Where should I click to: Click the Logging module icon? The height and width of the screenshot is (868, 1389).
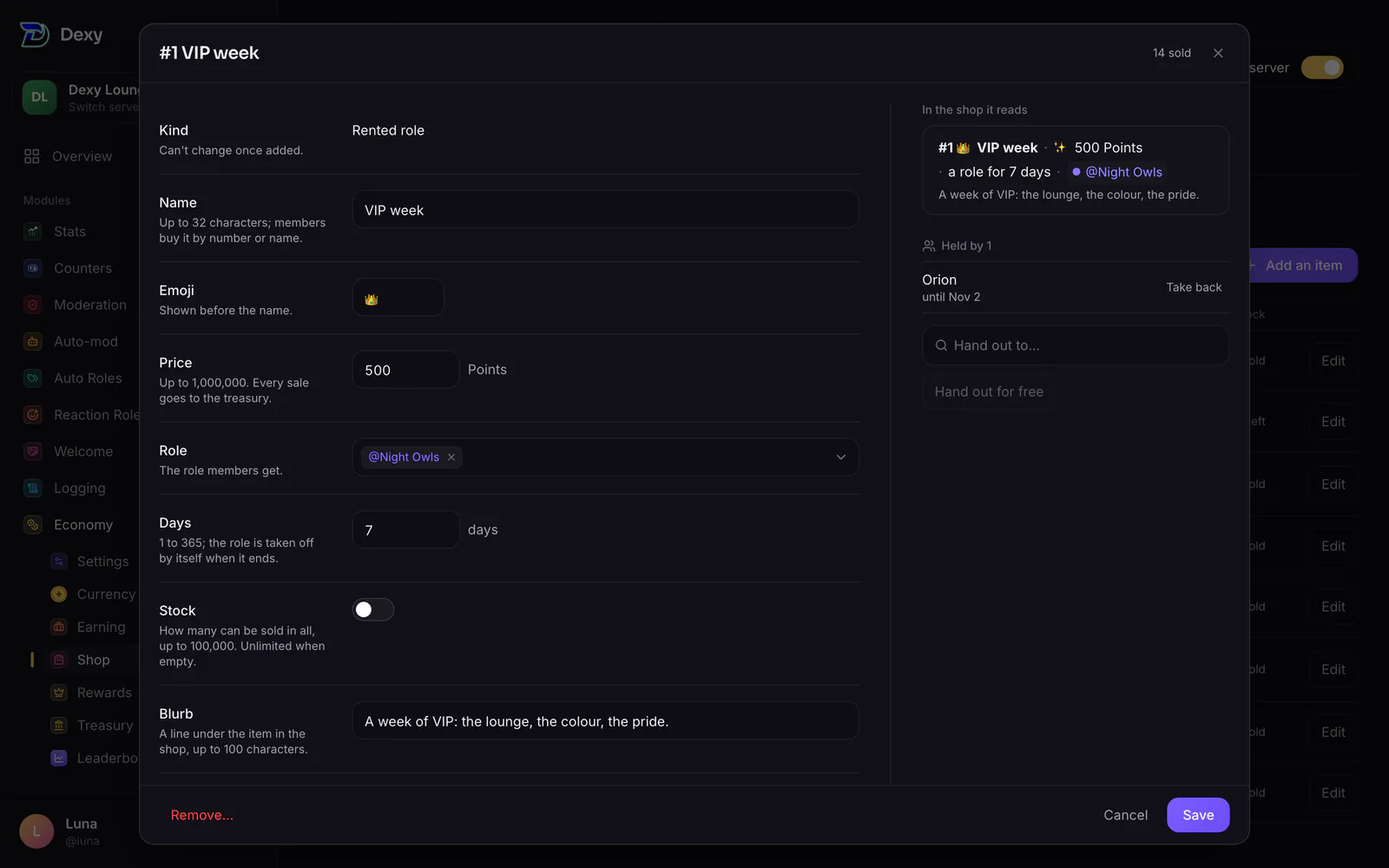point(33,488)
